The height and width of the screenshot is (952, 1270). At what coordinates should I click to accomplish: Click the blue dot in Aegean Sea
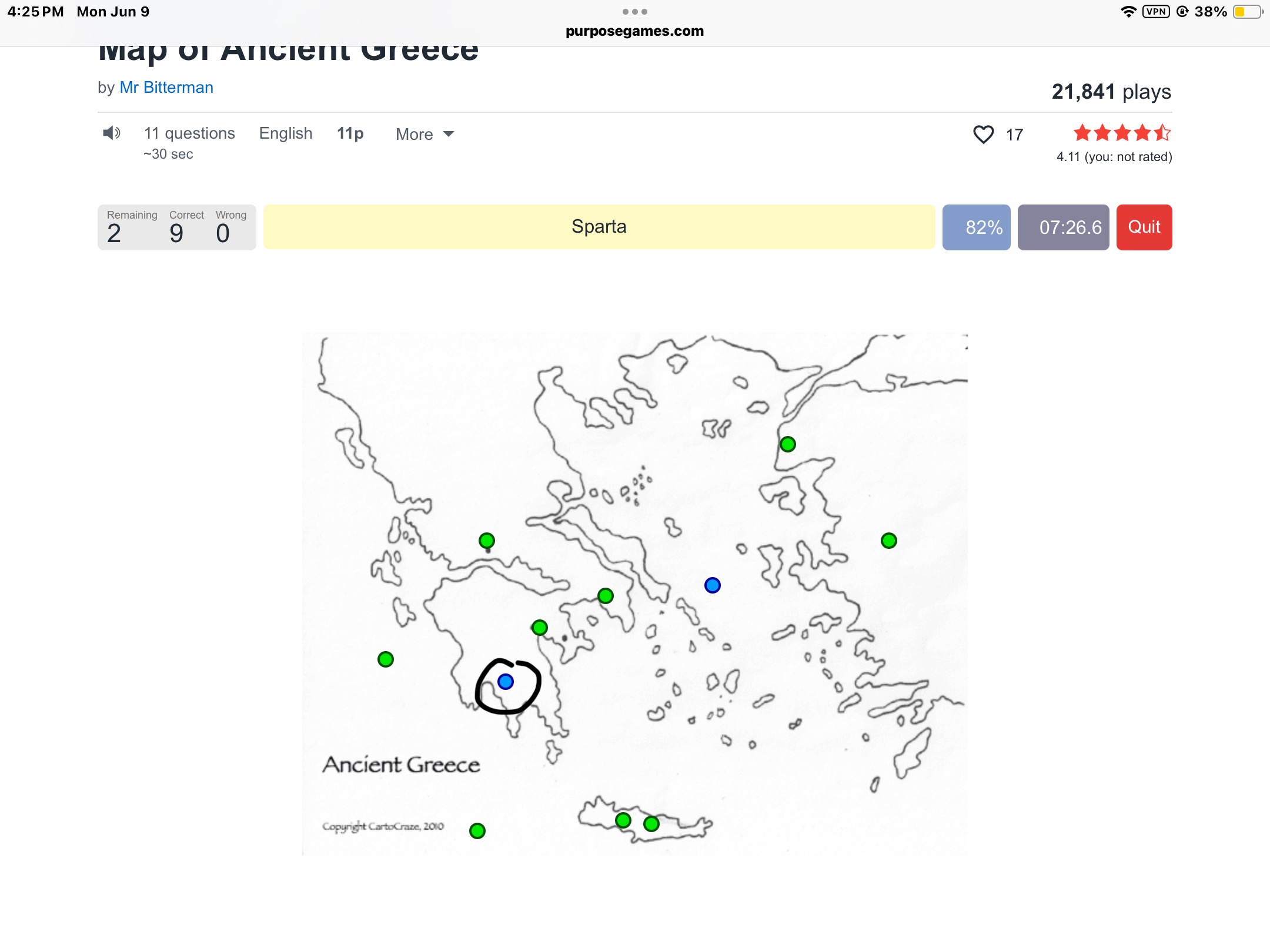(712, 585)
